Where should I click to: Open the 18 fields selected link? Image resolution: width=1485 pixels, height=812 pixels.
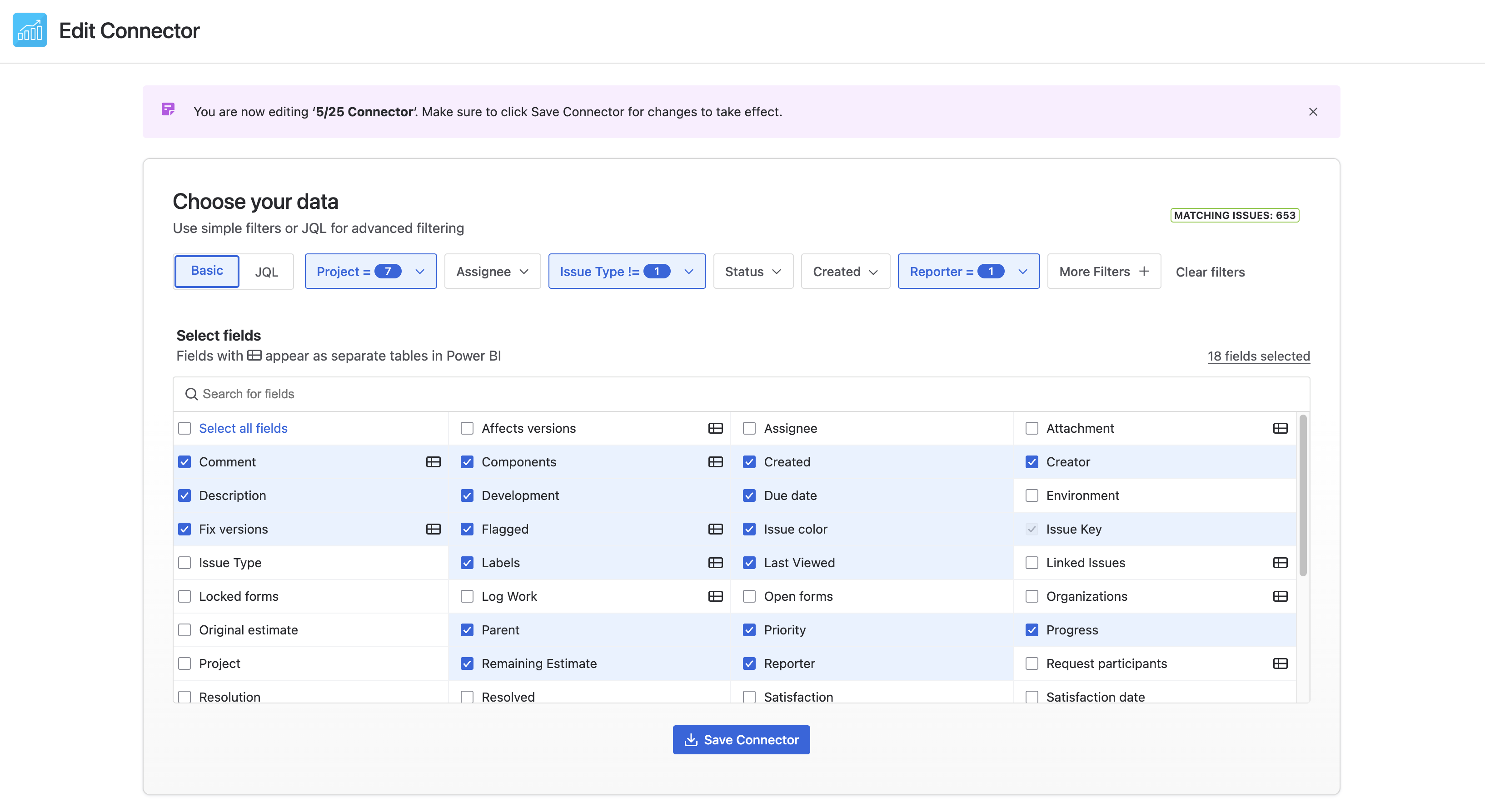coord(1258,356)
